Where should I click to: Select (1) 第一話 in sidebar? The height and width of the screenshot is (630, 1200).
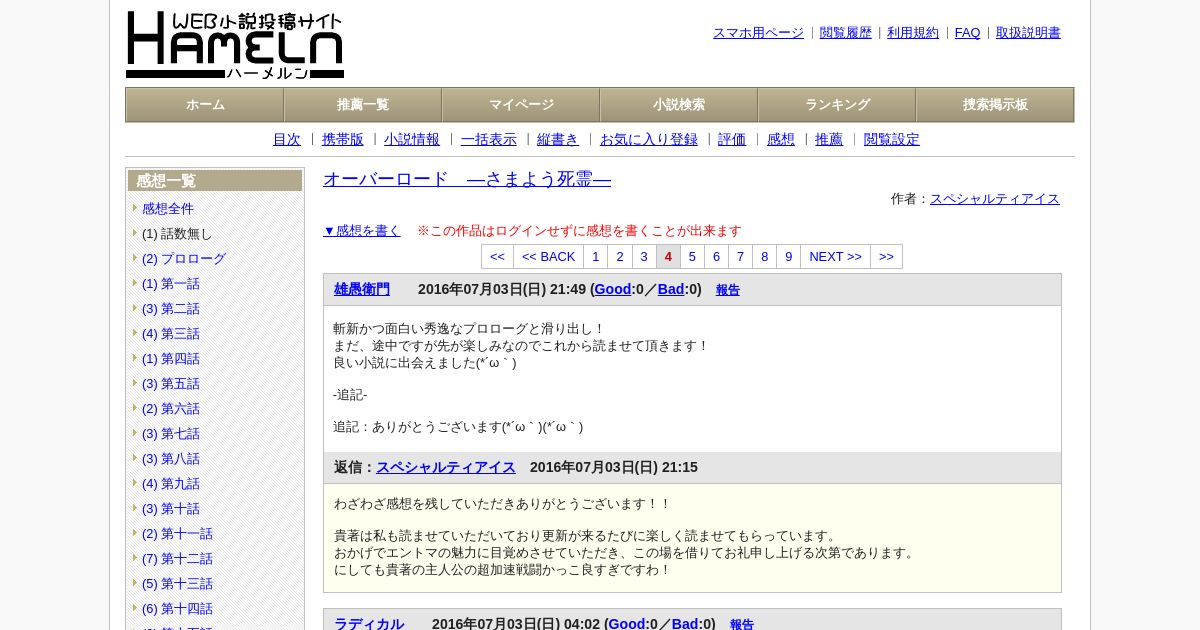click(x=171, y=284)
